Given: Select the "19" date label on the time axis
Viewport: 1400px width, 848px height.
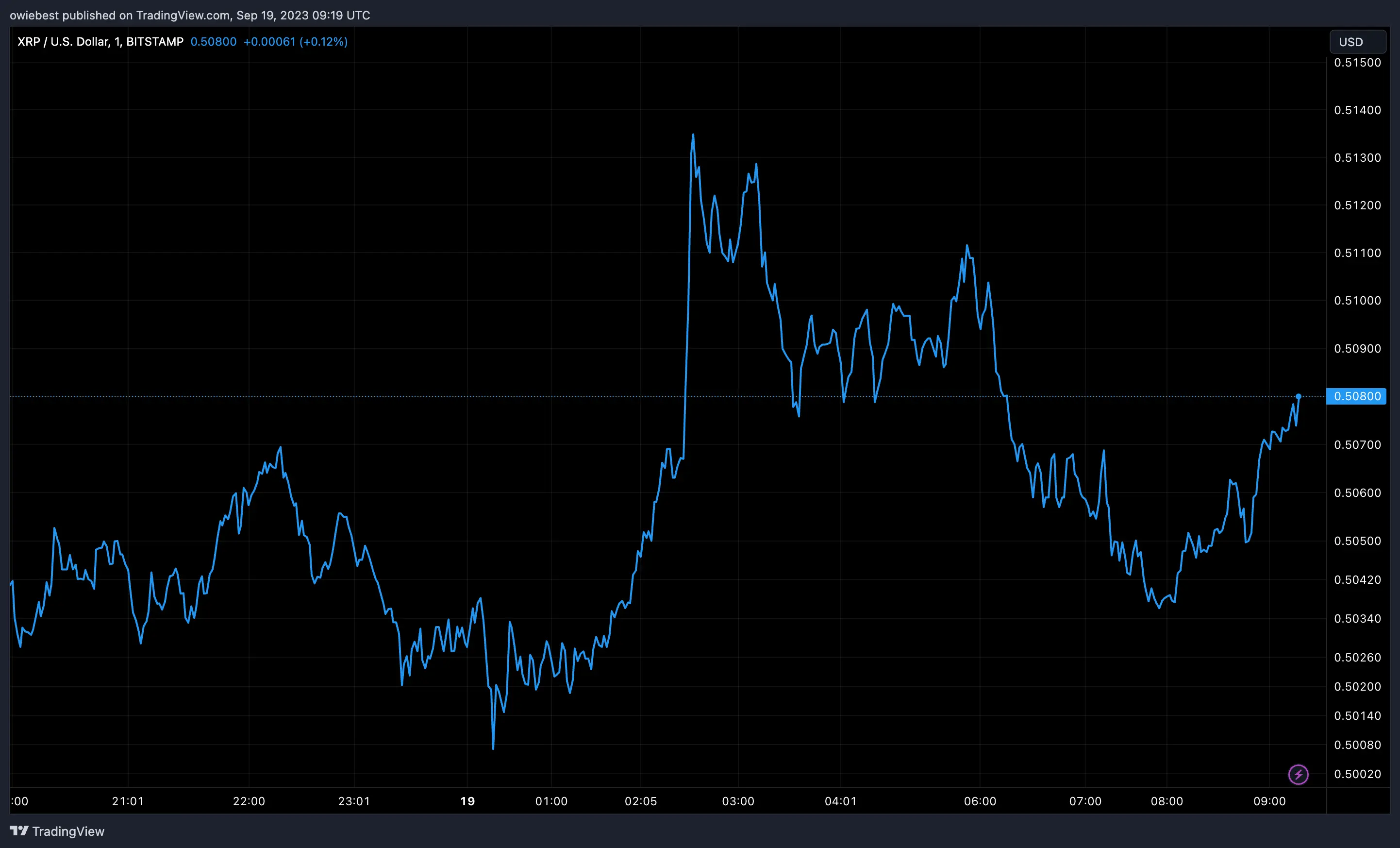Looking at the screenshot, I should tap(467, 801).
